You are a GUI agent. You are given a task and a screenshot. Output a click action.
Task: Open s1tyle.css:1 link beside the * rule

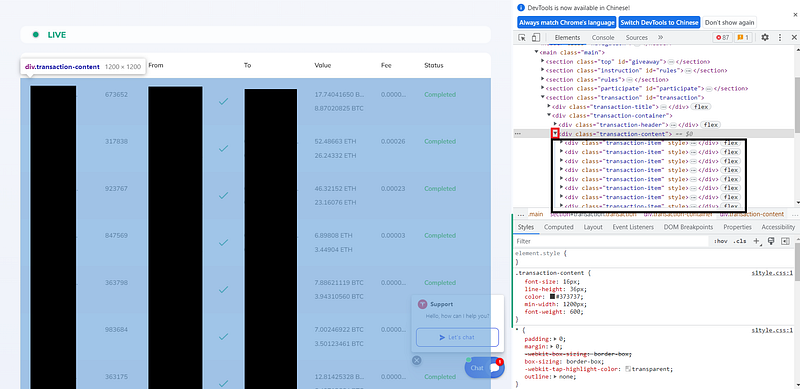(772, 331)
